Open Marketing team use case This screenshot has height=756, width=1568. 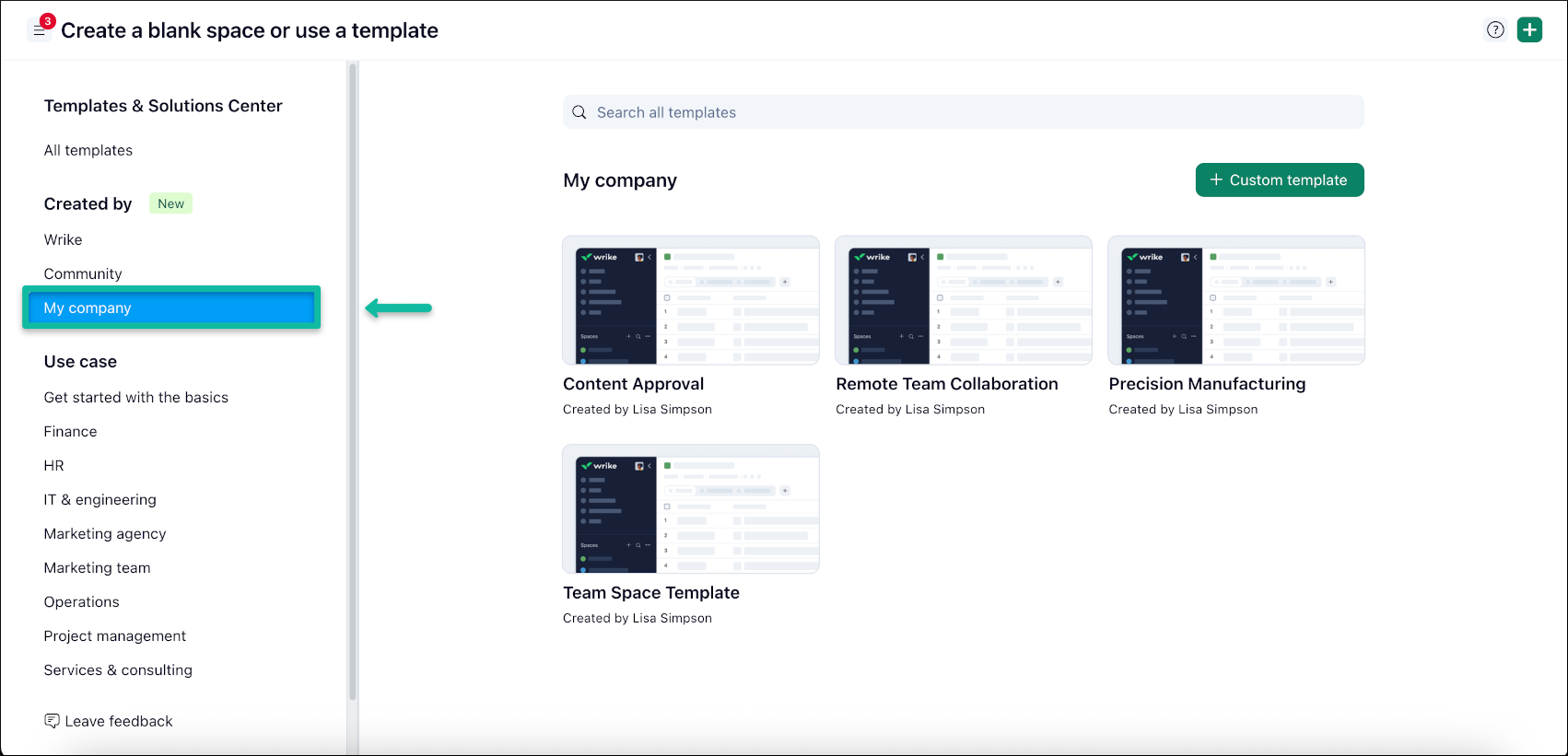pos(97,567)
